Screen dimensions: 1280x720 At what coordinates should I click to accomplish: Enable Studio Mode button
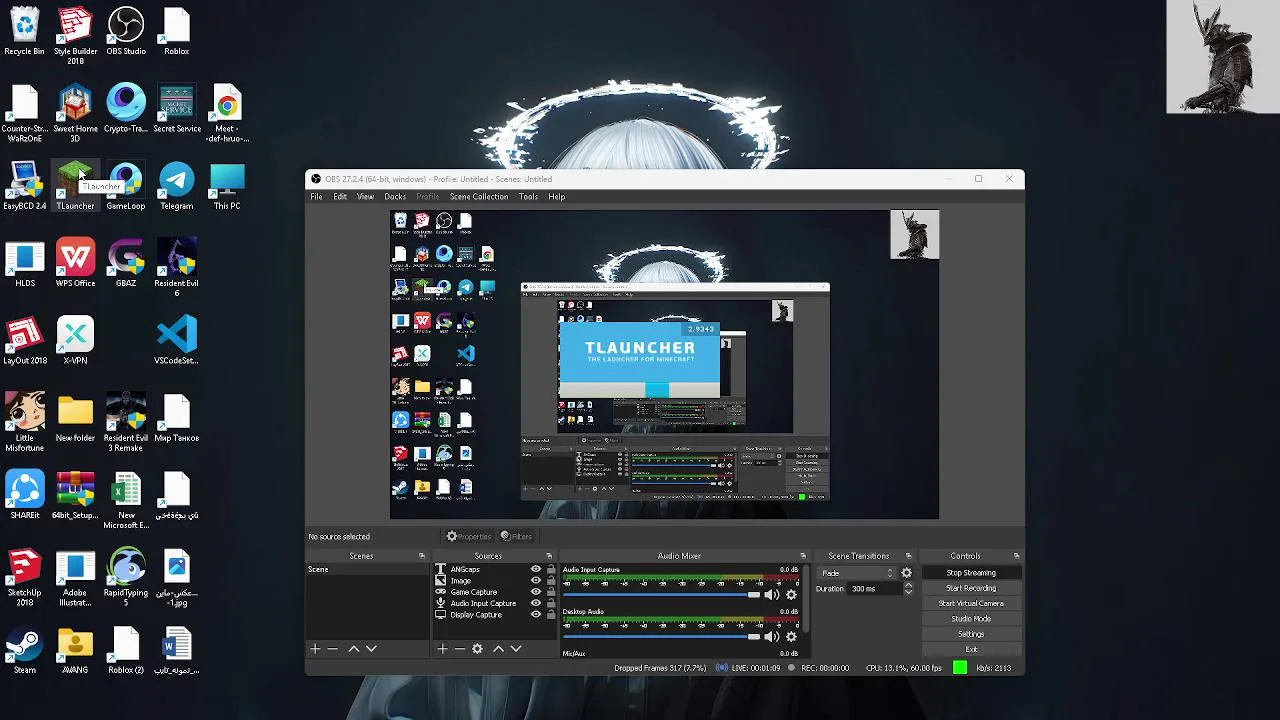pyautogui.click(x=971, y=619)
